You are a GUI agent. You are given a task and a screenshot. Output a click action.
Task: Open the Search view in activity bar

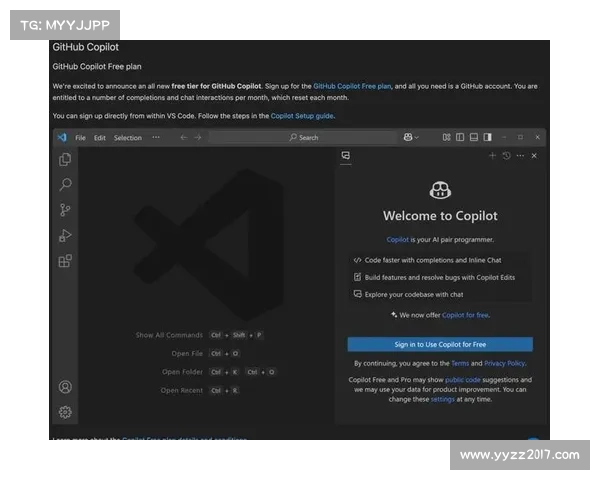point(65,185)
